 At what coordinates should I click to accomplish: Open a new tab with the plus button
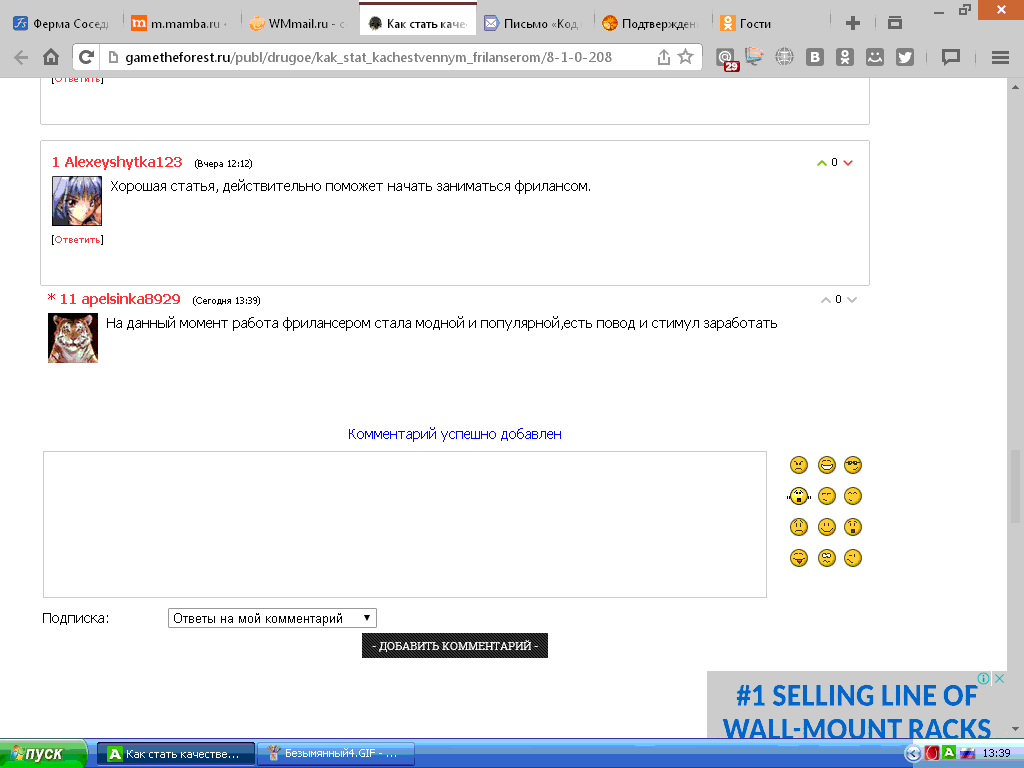pyautogui.click(x=852, y=24)
